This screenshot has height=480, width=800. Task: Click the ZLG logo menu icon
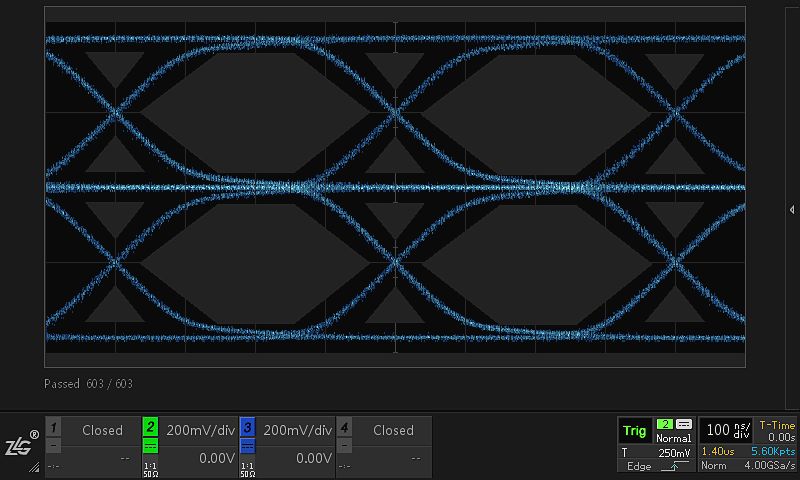21,443
